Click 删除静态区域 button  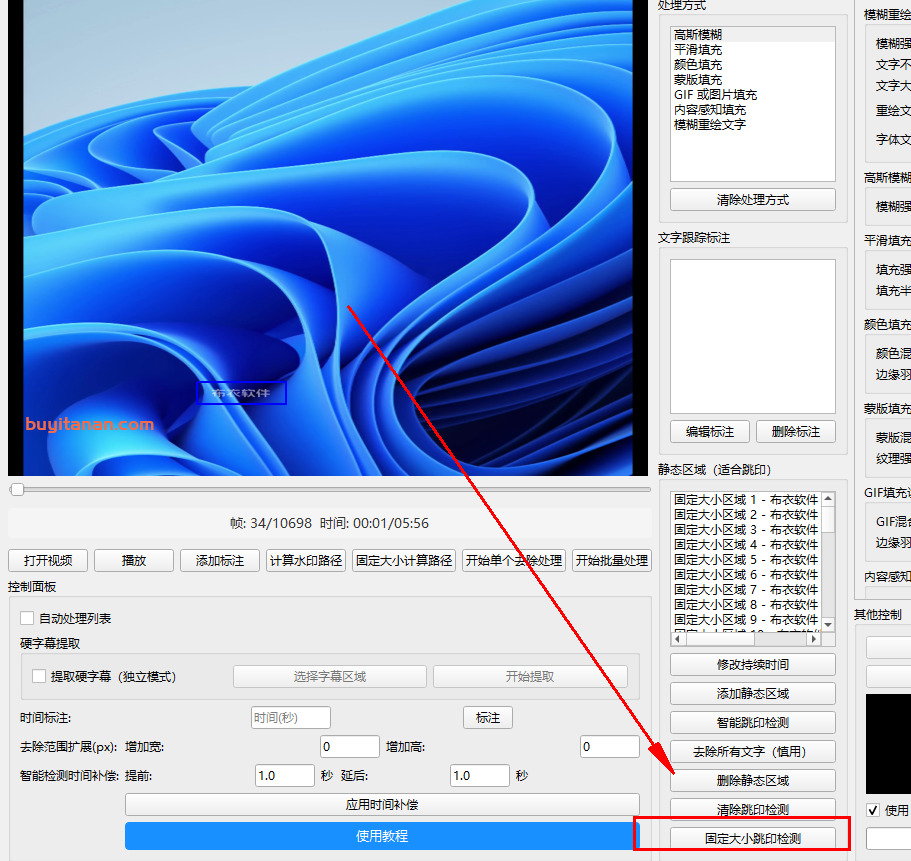click(x=752, y=780)
